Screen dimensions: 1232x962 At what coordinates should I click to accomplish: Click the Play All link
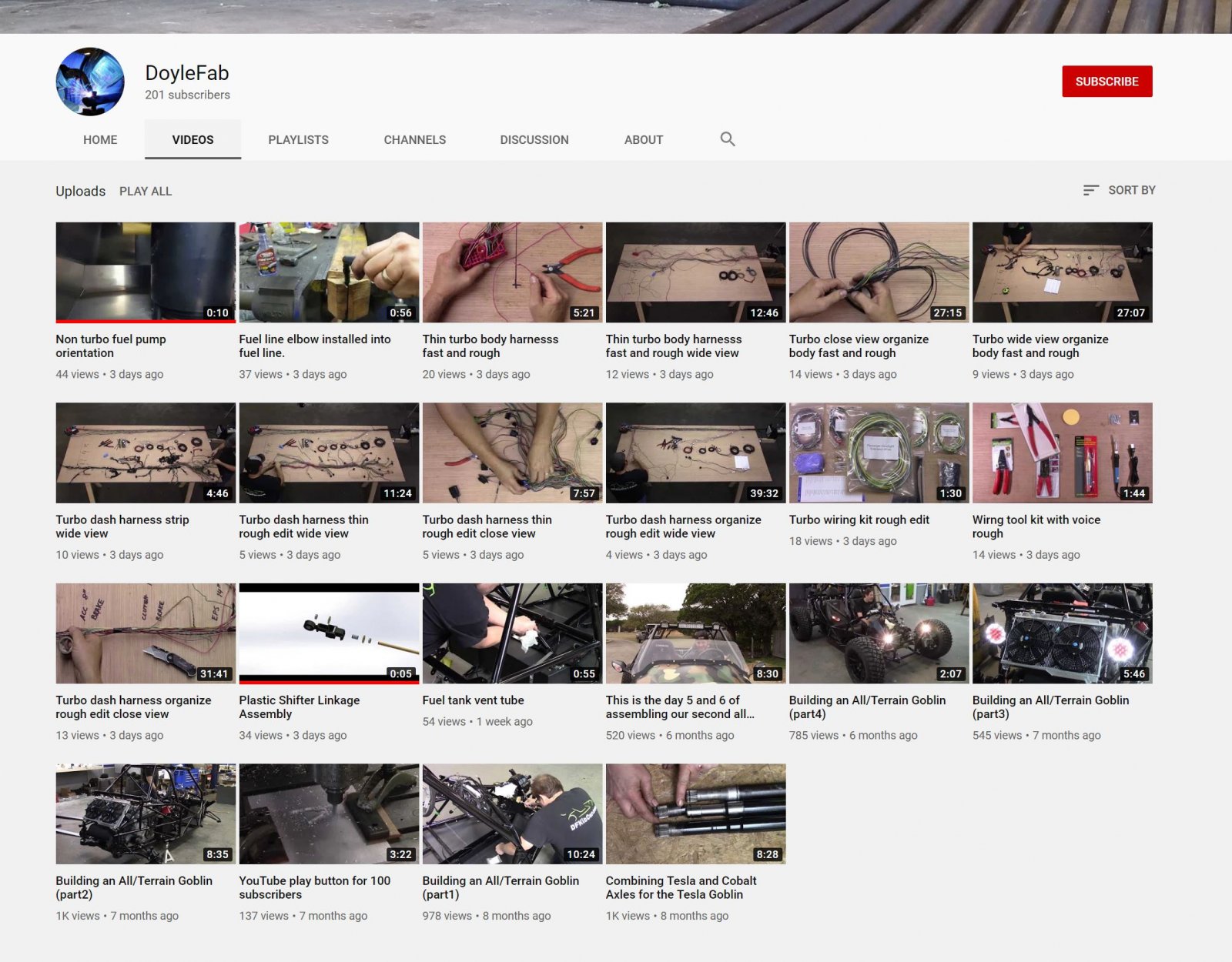tap(146, 191)
